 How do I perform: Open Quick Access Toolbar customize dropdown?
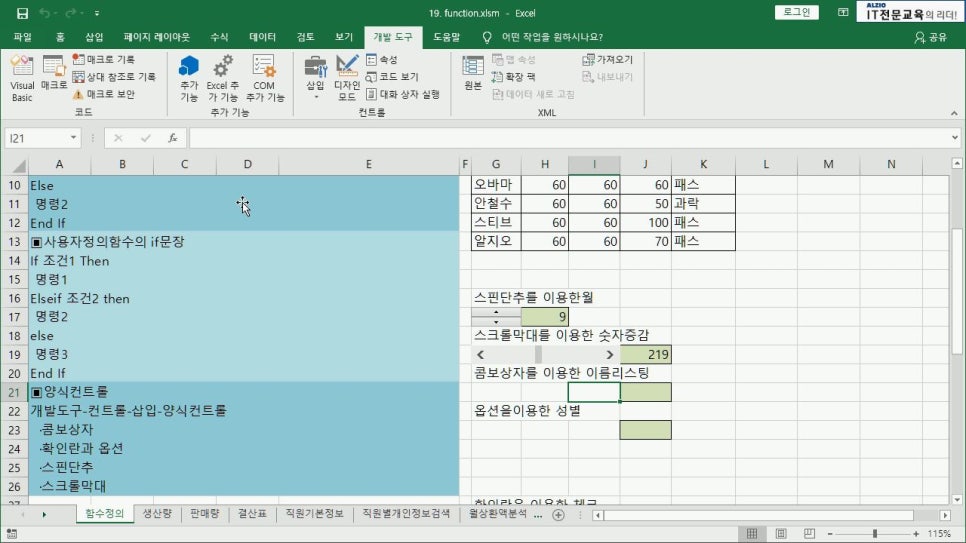point(97,13)
